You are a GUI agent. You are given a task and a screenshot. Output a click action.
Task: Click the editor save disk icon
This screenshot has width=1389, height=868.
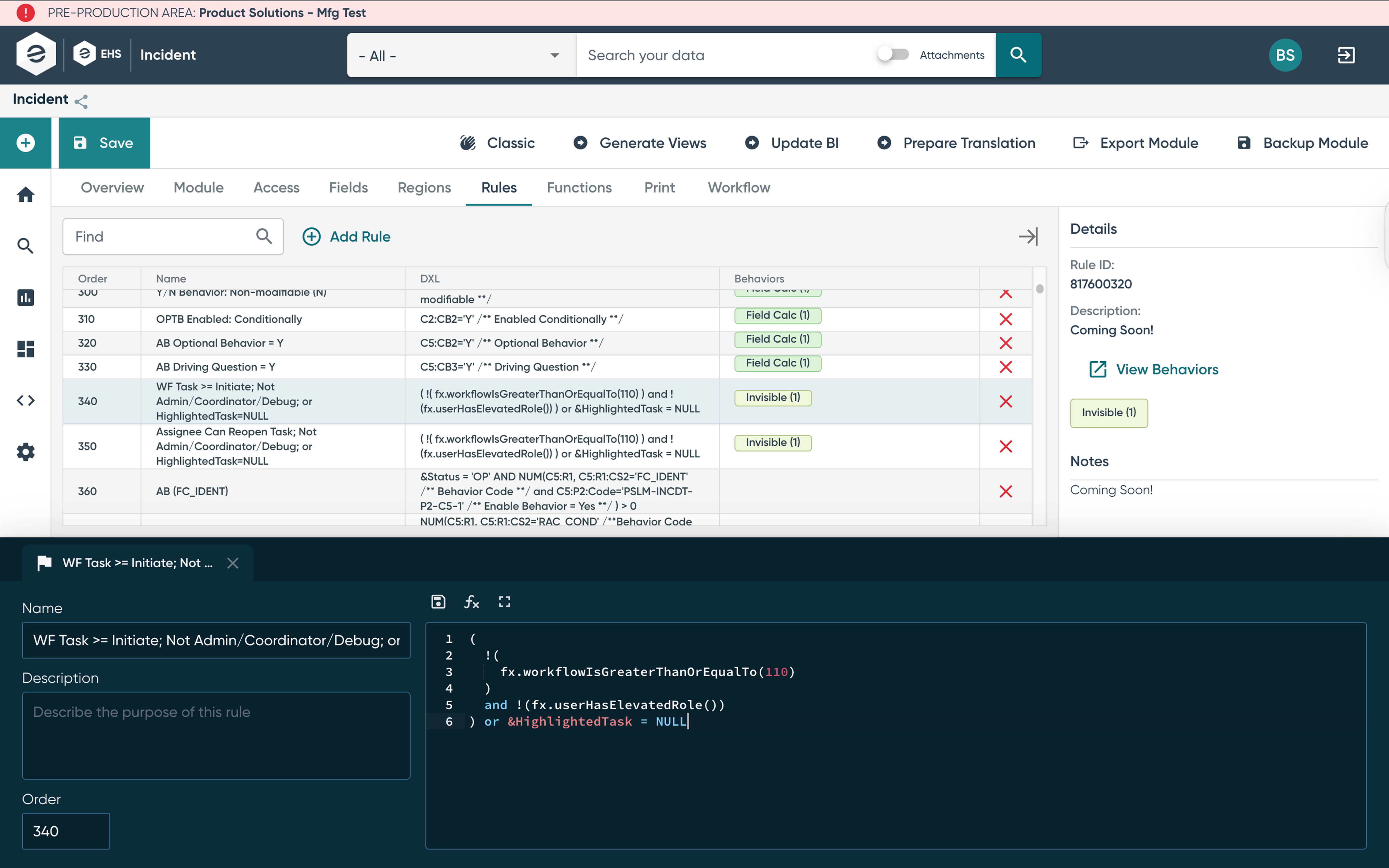pyautogui.click(x=438, y=602)
